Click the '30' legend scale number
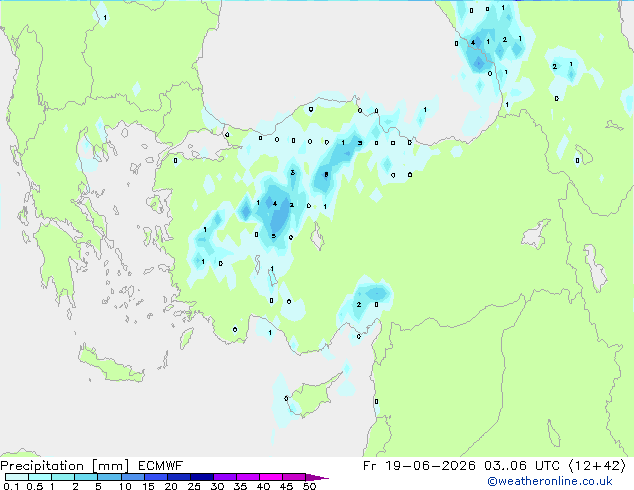Image resolution: width=634 pixels, height=490 pixels. (217, 486)
